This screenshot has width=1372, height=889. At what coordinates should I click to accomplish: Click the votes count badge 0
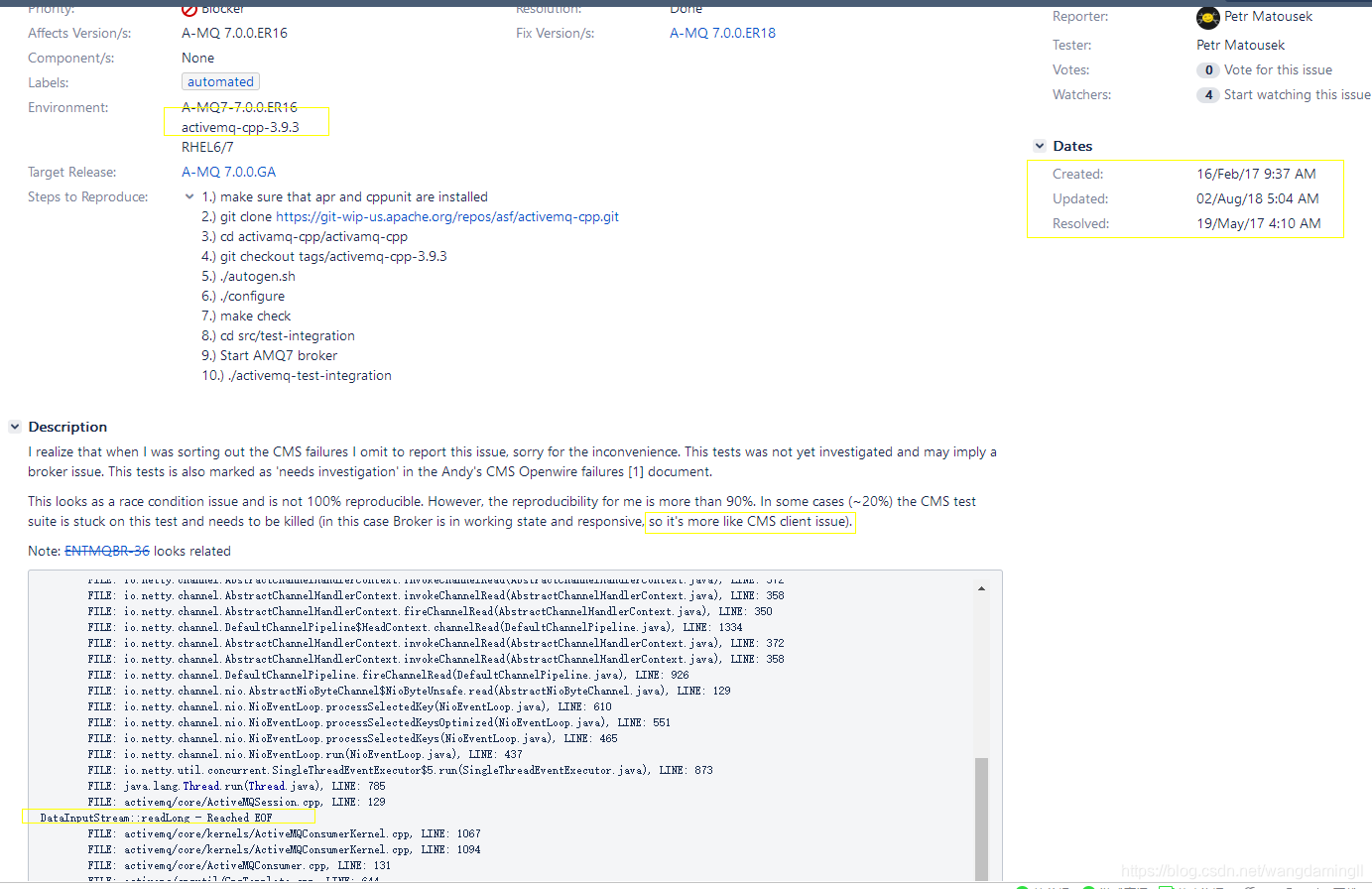(1208, 70)
